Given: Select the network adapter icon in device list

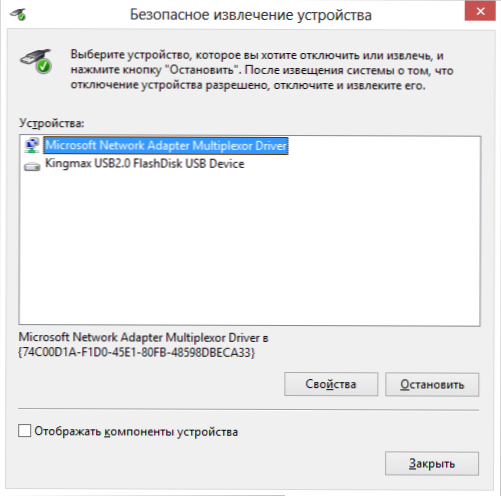Looking at the screenshot, I should click(x=32, y=145).
